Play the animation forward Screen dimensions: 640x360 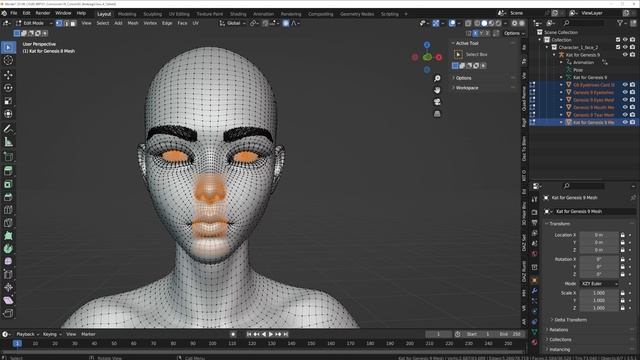click(271, 334)
